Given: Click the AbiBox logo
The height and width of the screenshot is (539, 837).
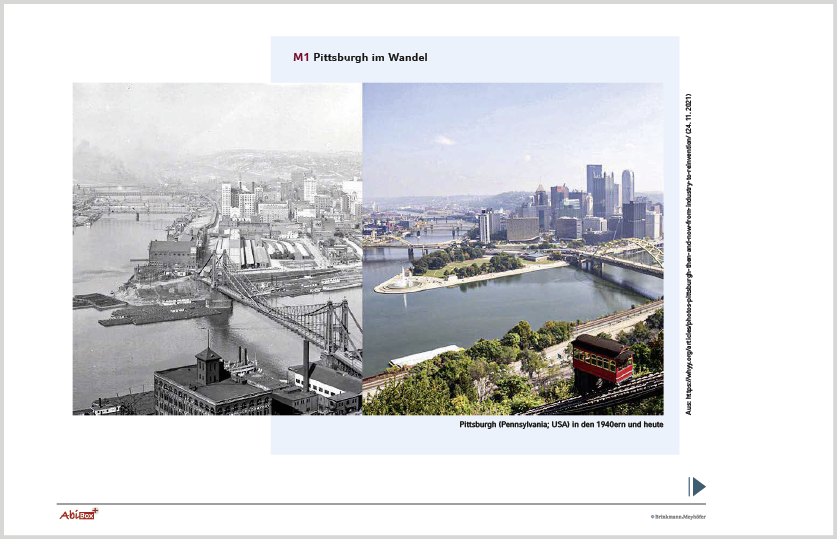Looking at the screenshot, I should [x=79, y=514].
